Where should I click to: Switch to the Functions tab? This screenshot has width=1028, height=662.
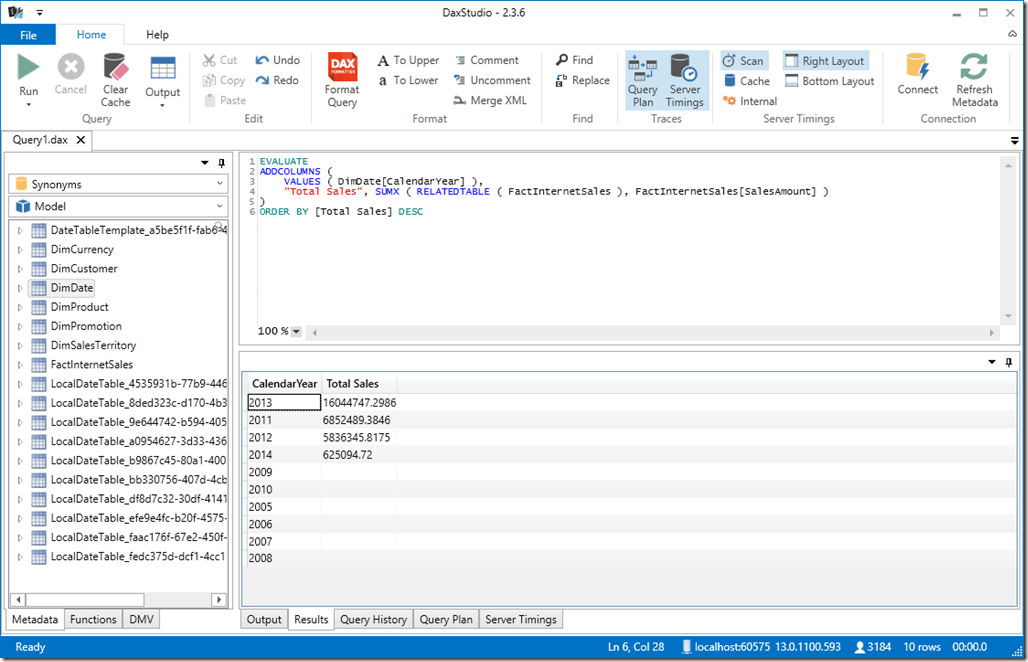tap(93, 618)
